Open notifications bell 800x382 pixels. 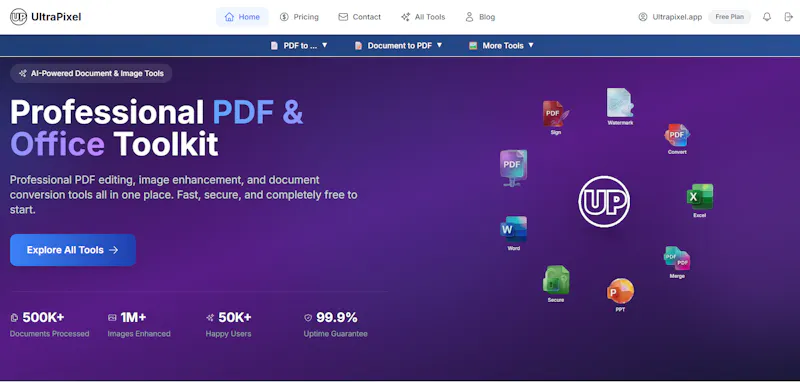coord(767,17)
